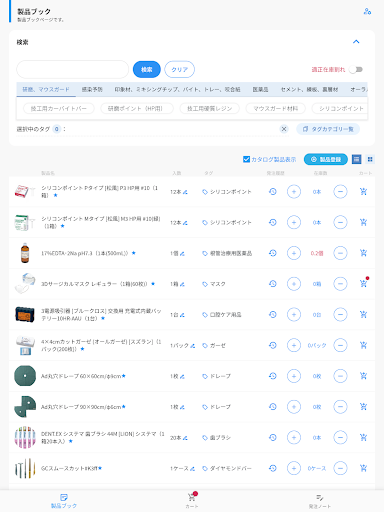Click the blue 検索 button

(147, 69)
